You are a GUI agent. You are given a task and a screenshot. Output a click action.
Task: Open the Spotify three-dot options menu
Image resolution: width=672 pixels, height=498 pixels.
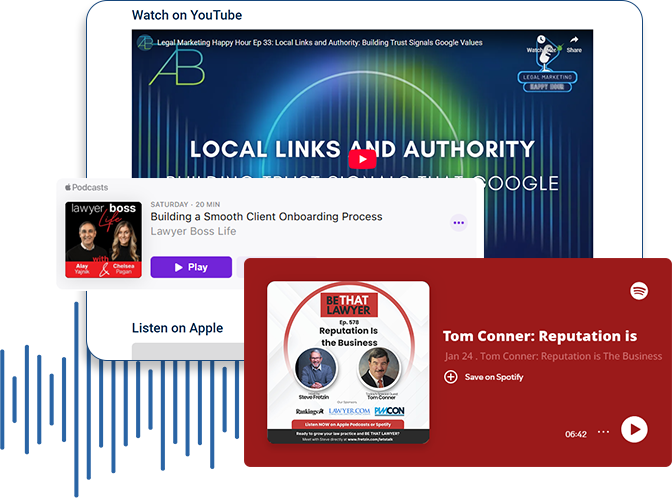[603, 432]
